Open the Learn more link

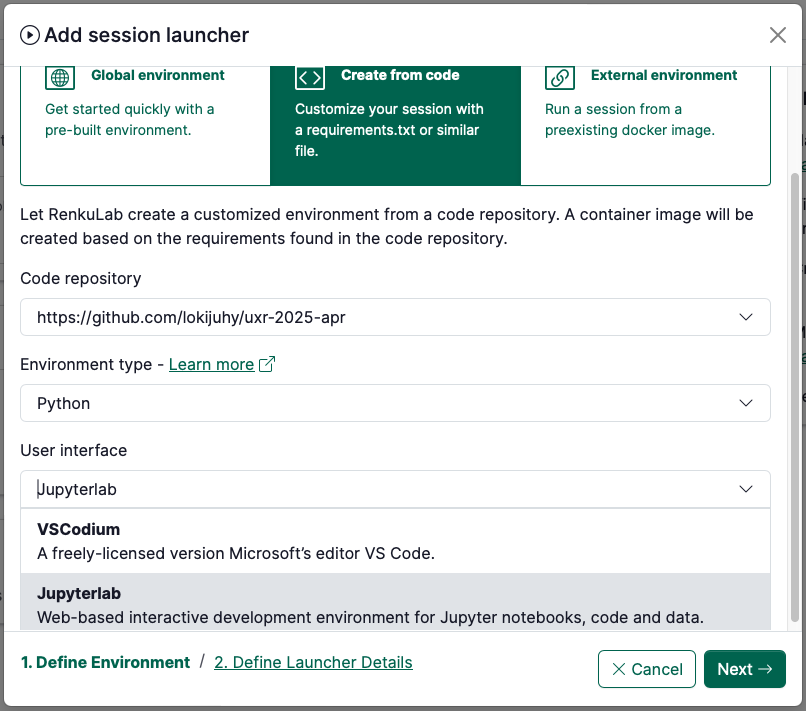[x=211, y=364]
